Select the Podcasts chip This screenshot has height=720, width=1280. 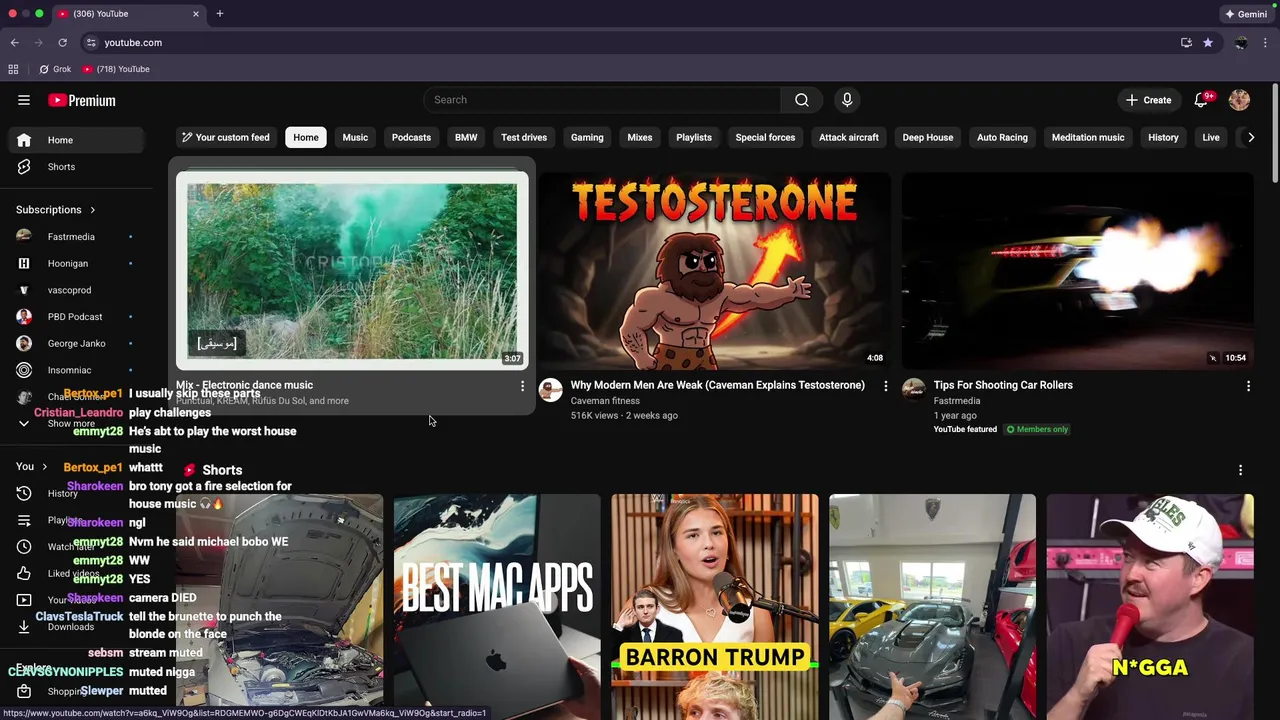coord(411,137)
